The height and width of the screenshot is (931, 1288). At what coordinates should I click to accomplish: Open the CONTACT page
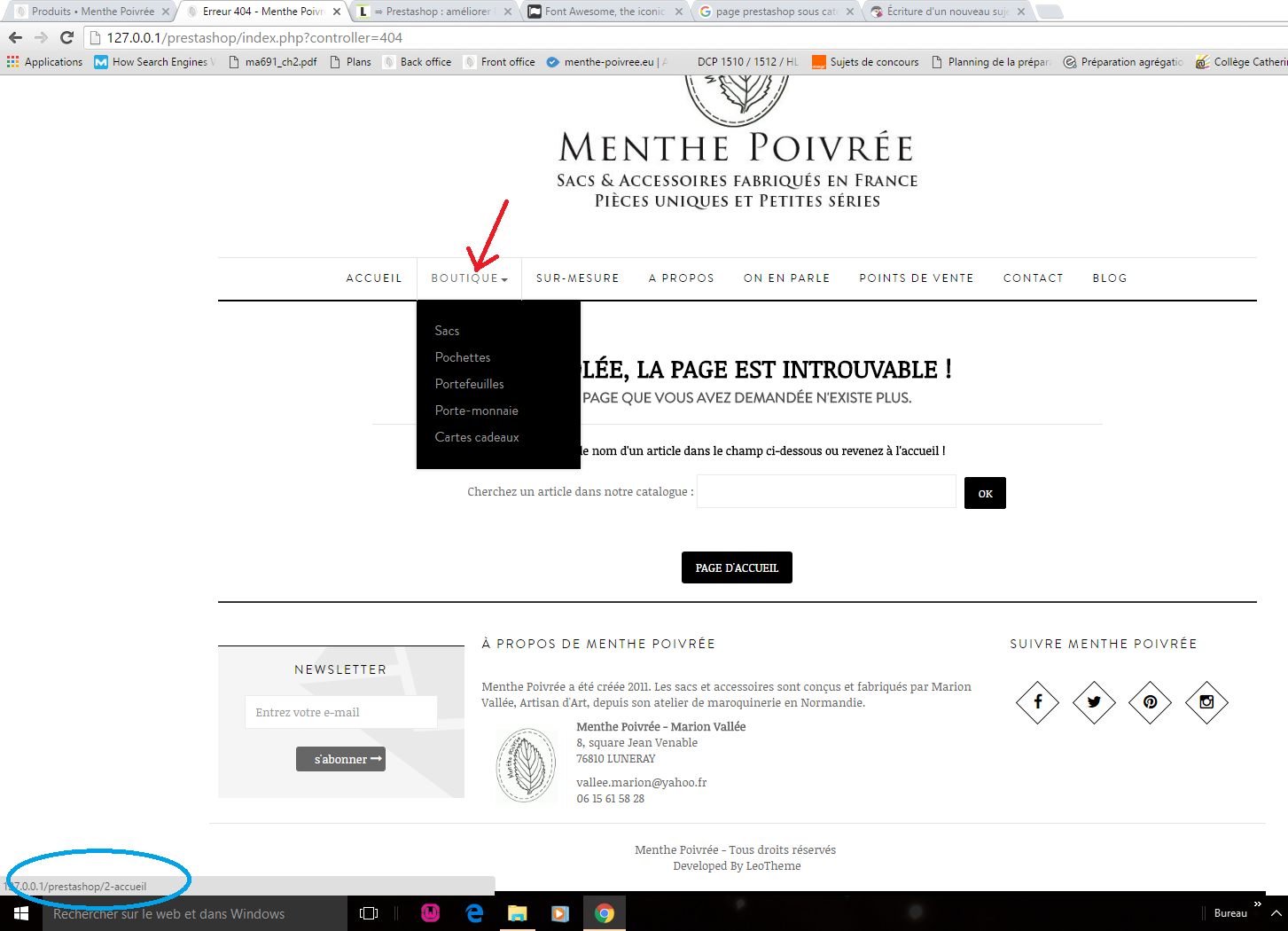(x=1034, y=278)
